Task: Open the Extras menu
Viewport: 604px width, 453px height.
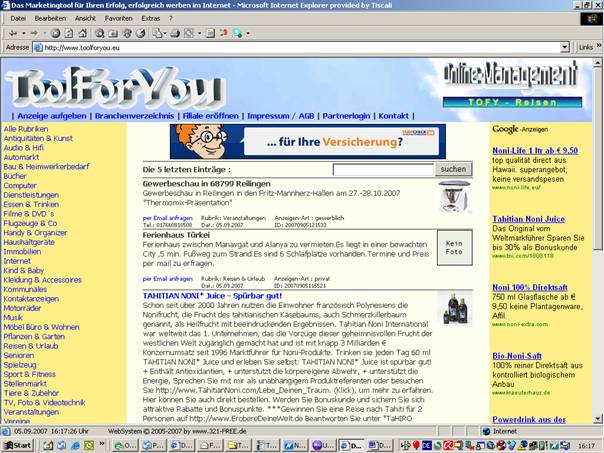Action: pos(150,18)
